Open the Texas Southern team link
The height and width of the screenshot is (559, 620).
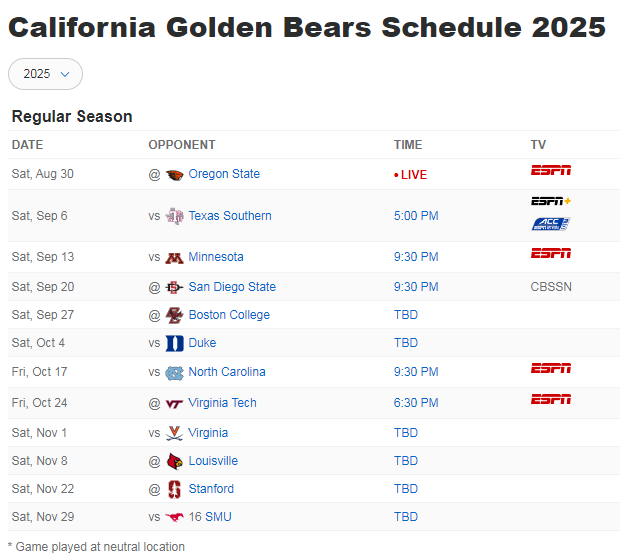tap(230, 216)
